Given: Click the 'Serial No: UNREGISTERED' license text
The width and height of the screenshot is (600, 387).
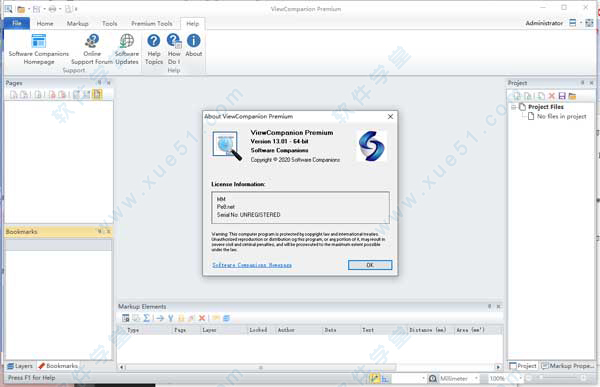Looking at the screenshot, I should click(249, 215).
